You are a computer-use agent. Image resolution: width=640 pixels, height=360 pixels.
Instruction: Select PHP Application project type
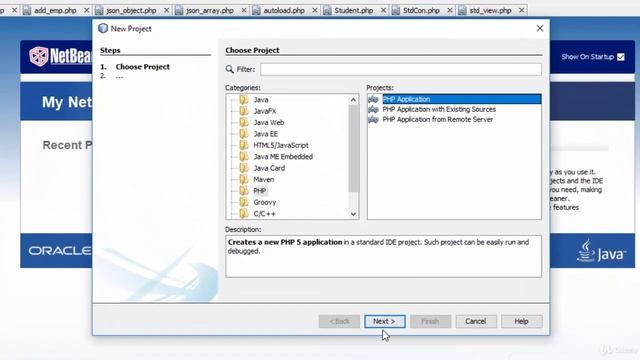click(x=454, y=99)
